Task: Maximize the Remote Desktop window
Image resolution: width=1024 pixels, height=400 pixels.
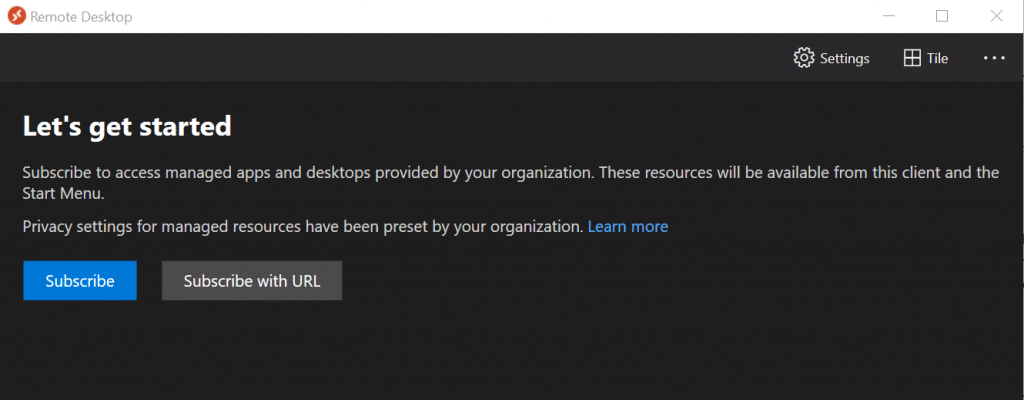Action: pyautogui.click(x=942, y=16)
